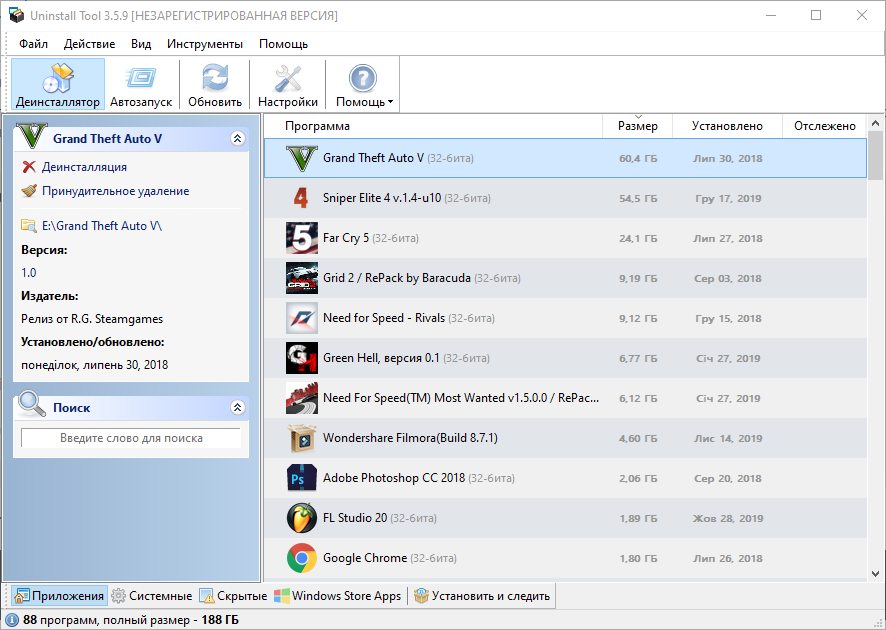This screenshot has width=886, height=630.
Task: Click the Sniper Elite 4 icon
Action: (x=302, y=198)
